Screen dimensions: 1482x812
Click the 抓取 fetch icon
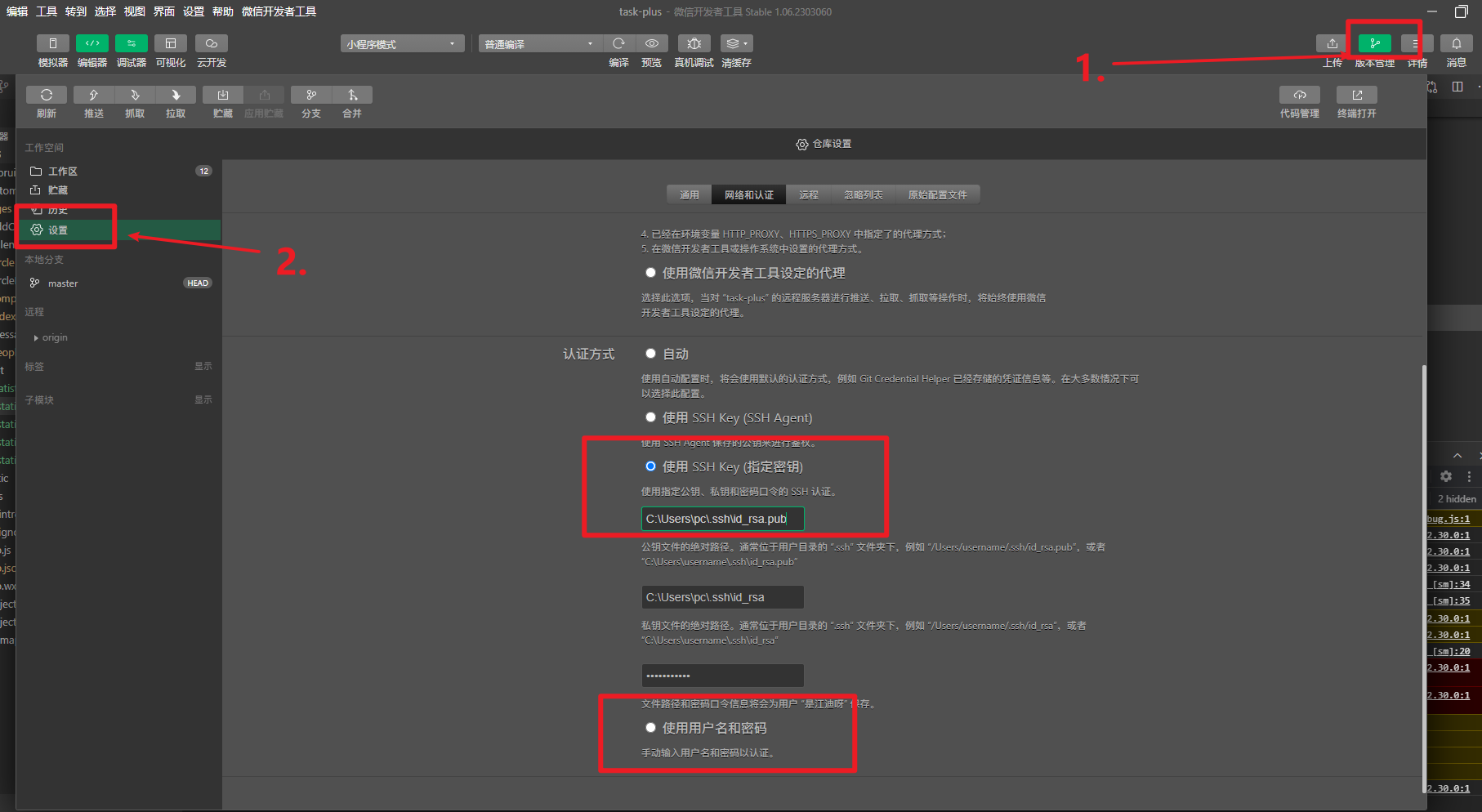pyautogui.click(x=135, y=95)
